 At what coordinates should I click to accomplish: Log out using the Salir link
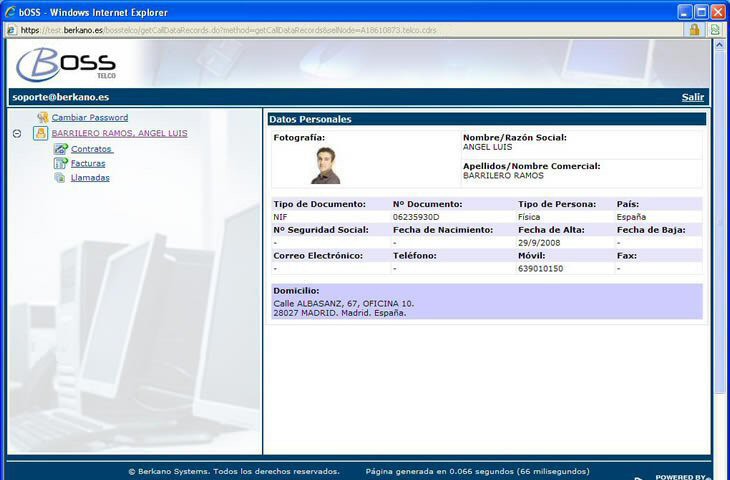[x=692, y=97]
